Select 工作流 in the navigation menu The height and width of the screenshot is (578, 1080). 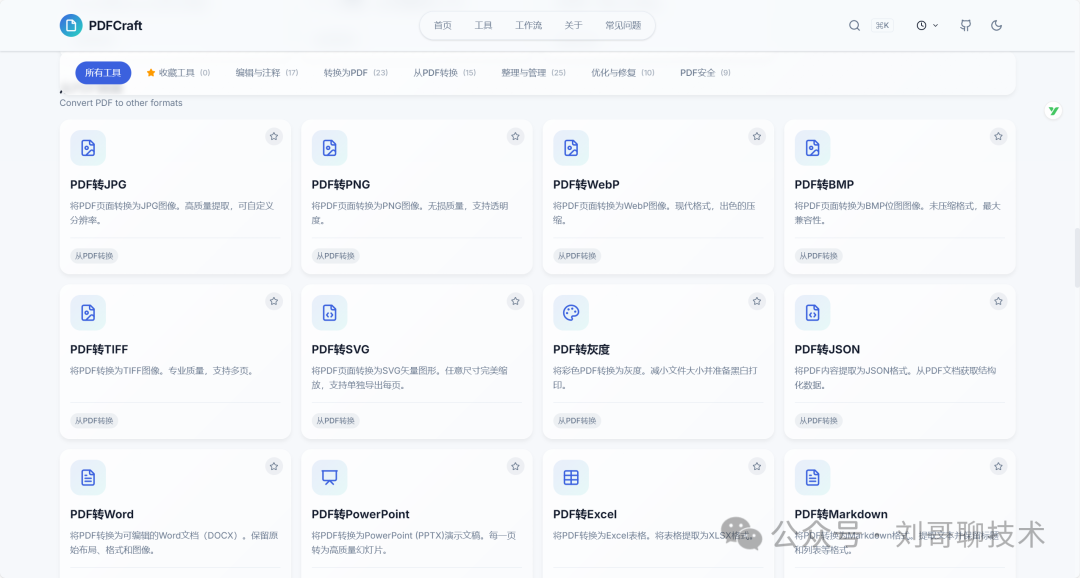[528, 25]
